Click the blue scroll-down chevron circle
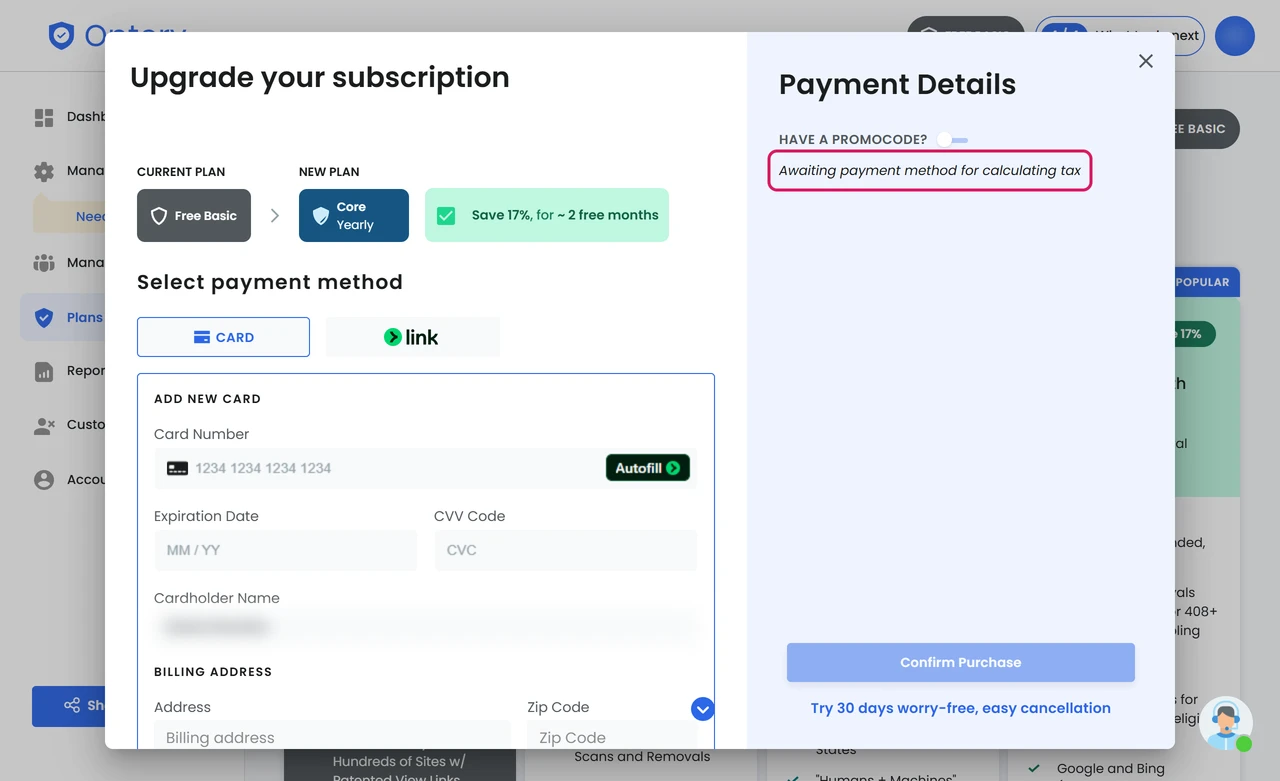The image size is (1280, 781). (x=703, y=709)
